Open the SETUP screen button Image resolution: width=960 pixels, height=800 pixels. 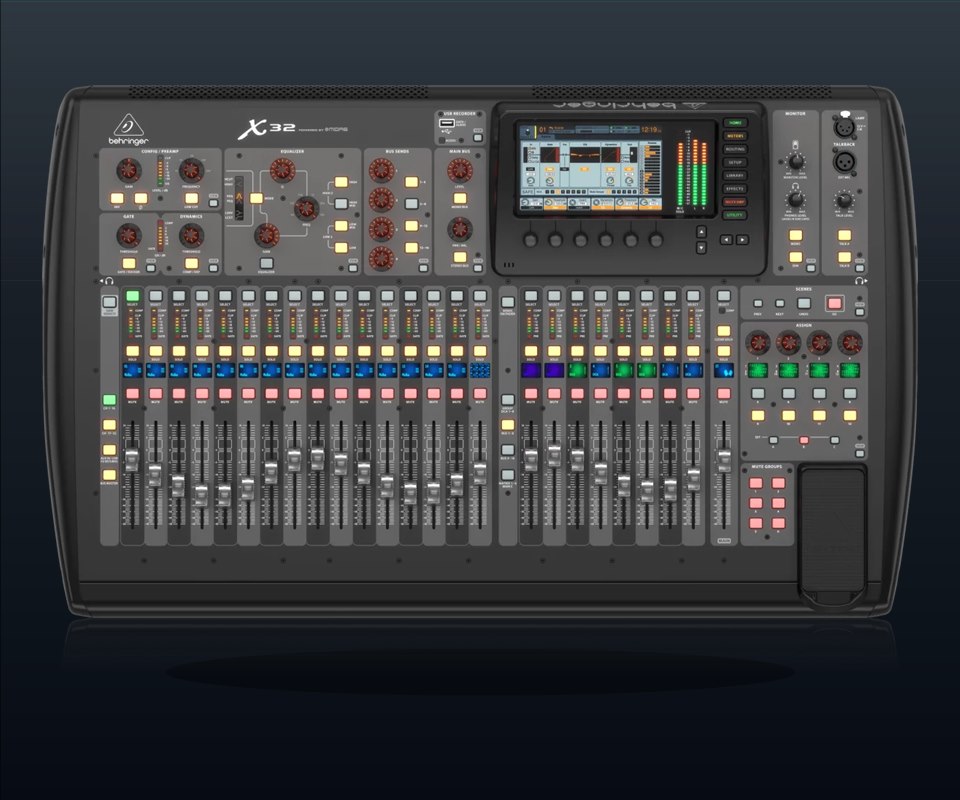[735, 162]
